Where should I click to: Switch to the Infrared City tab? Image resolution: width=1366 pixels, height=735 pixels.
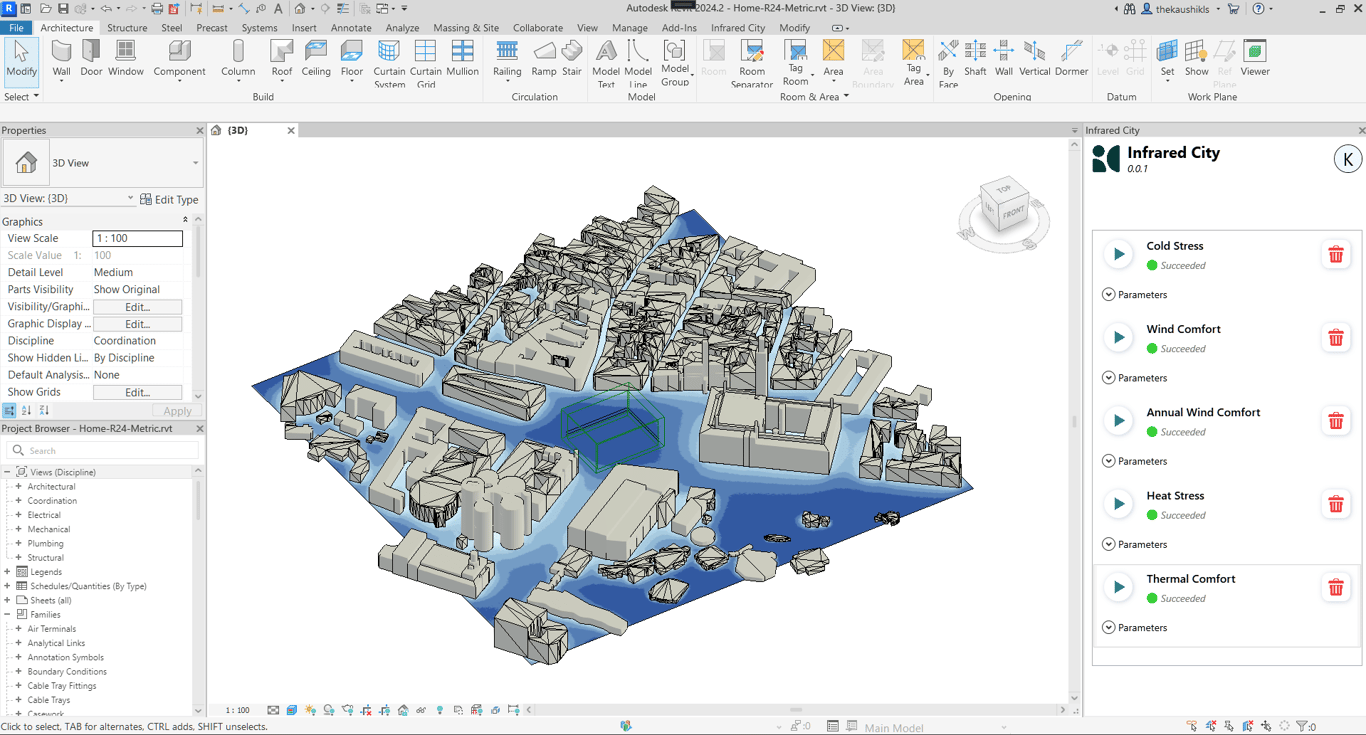[x=737, y=28]
